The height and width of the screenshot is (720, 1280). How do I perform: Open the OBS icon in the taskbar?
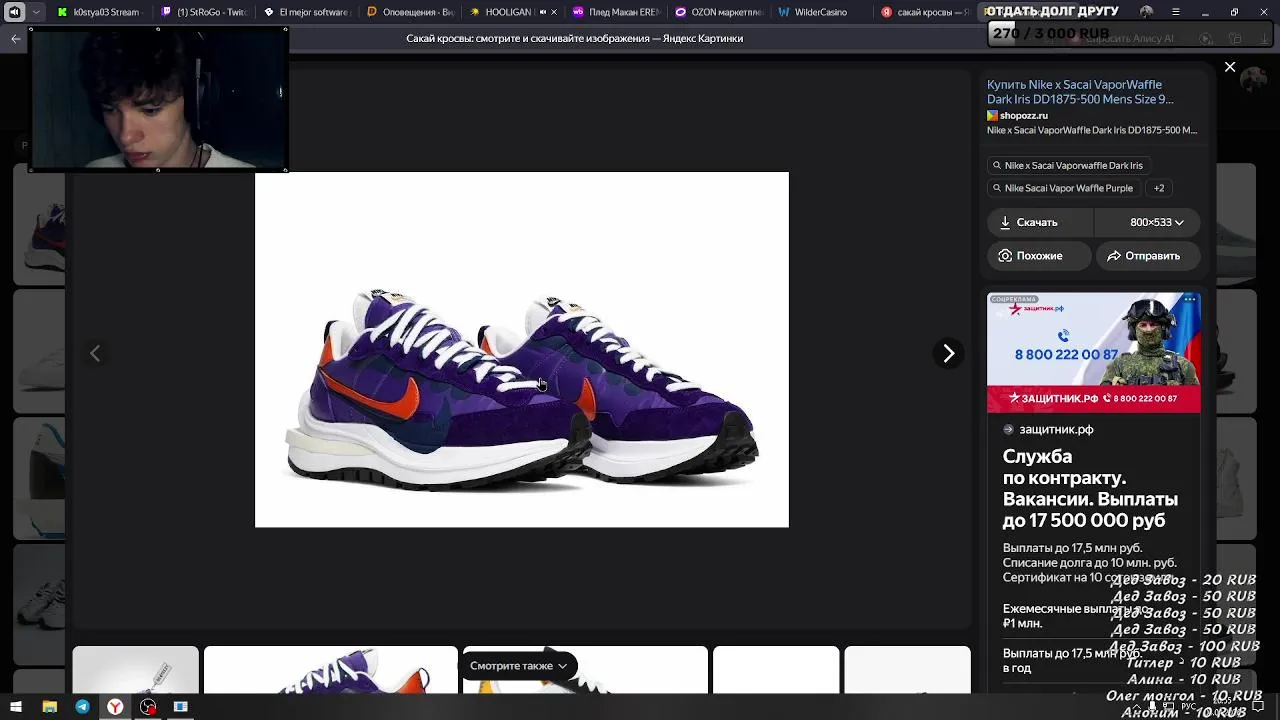[x=148, y=707]
